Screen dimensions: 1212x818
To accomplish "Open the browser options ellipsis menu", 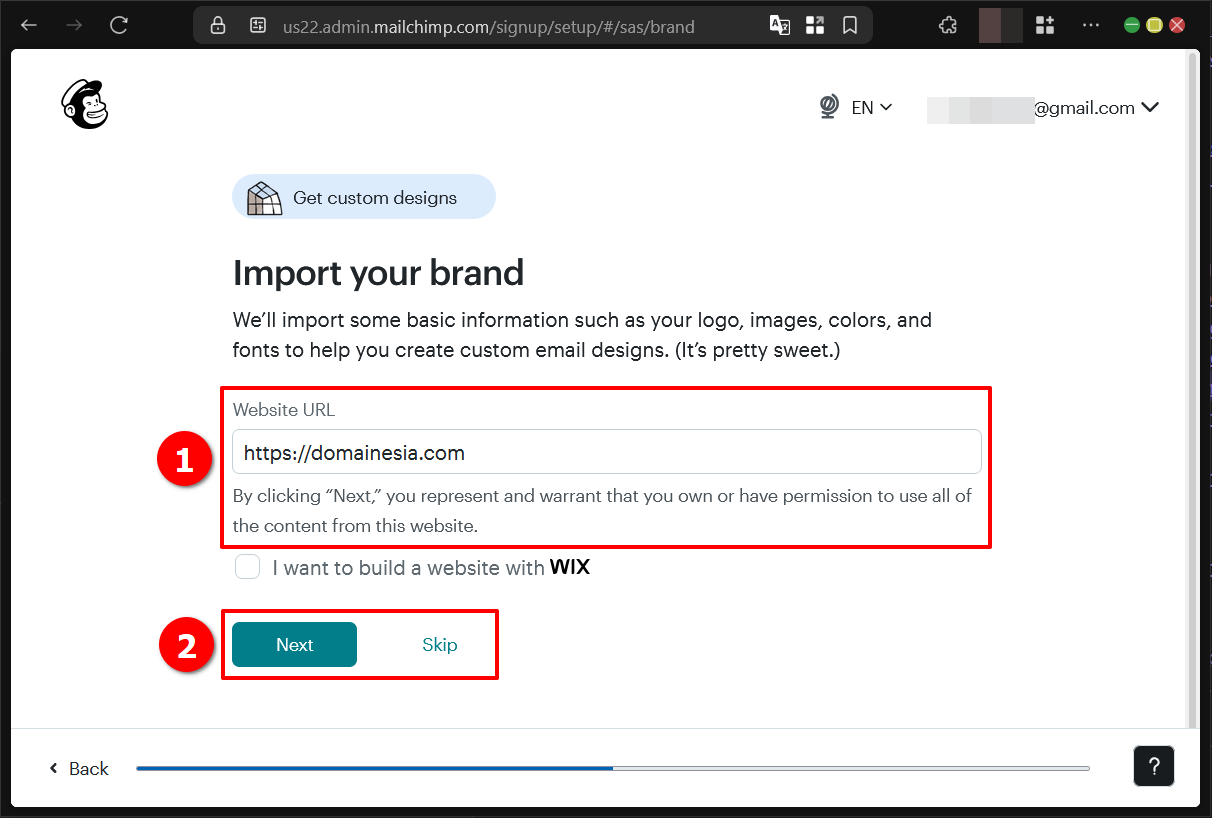I will coord(1090,24).
